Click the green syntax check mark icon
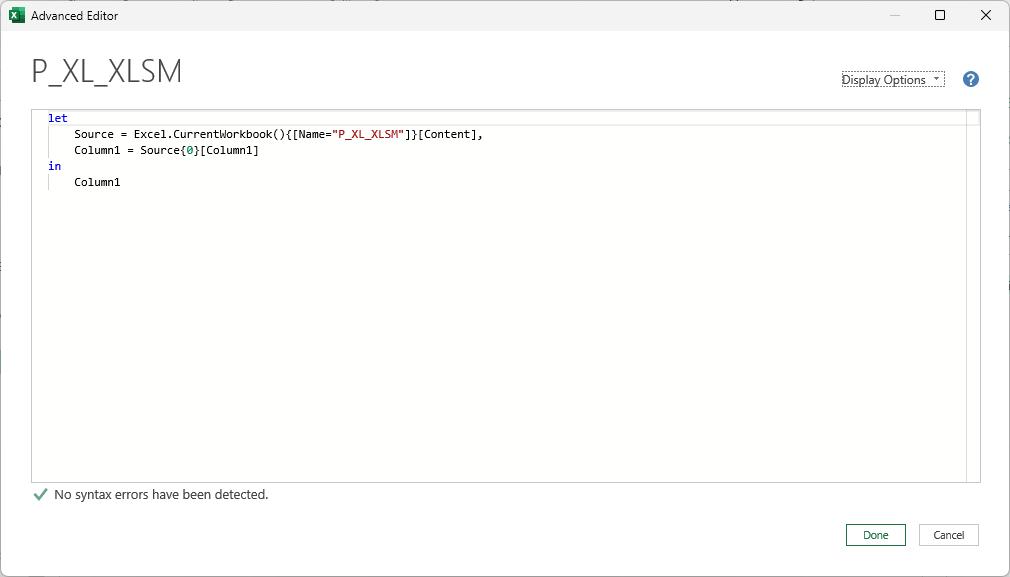Viewport: 1010px width, 577px height. (40, 495)
